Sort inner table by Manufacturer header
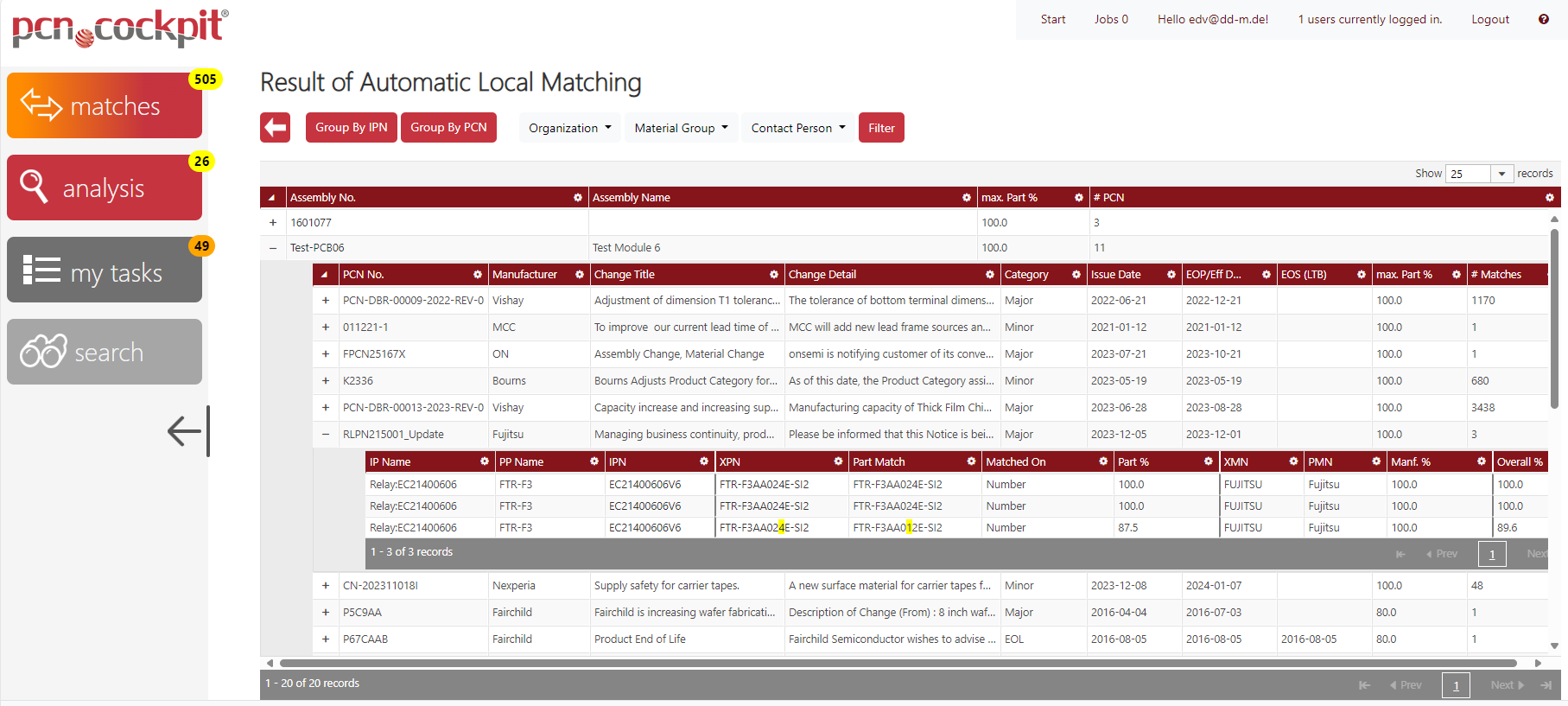Screen dimensions: 1568x706 524,275
